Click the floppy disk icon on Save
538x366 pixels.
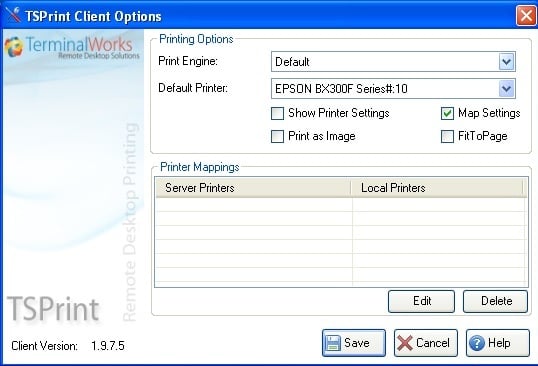pyautogui.click(x=333, y=343)
